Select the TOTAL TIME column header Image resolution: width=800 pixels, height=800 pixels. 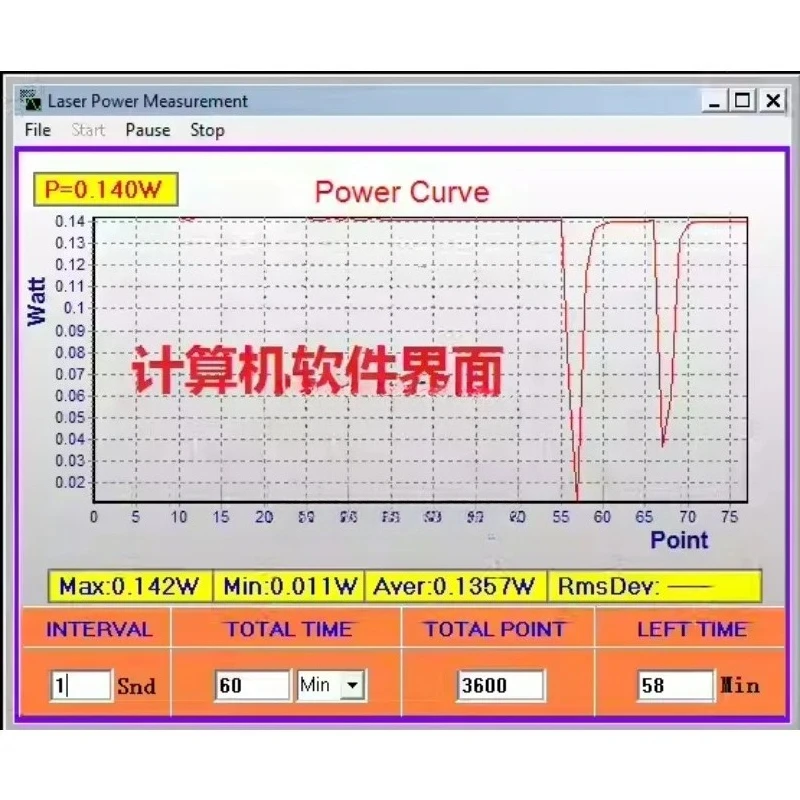coord(289,629)
